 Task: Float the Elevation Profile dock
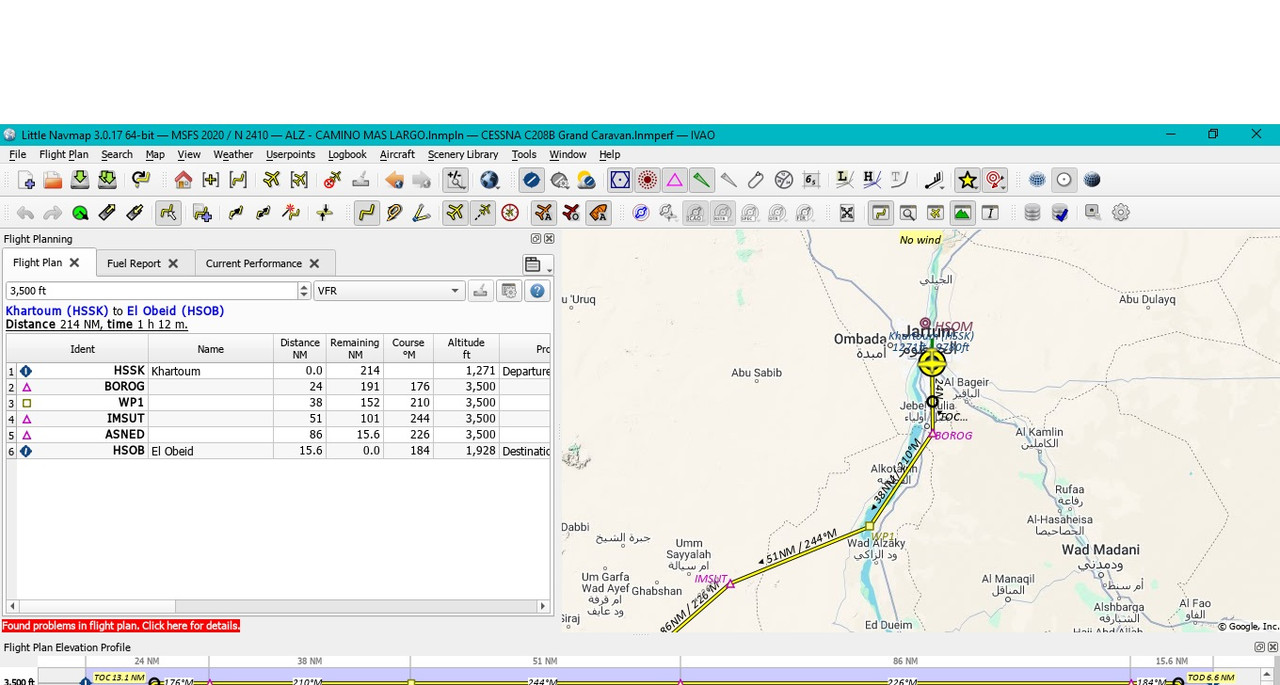coord(1259,647)
